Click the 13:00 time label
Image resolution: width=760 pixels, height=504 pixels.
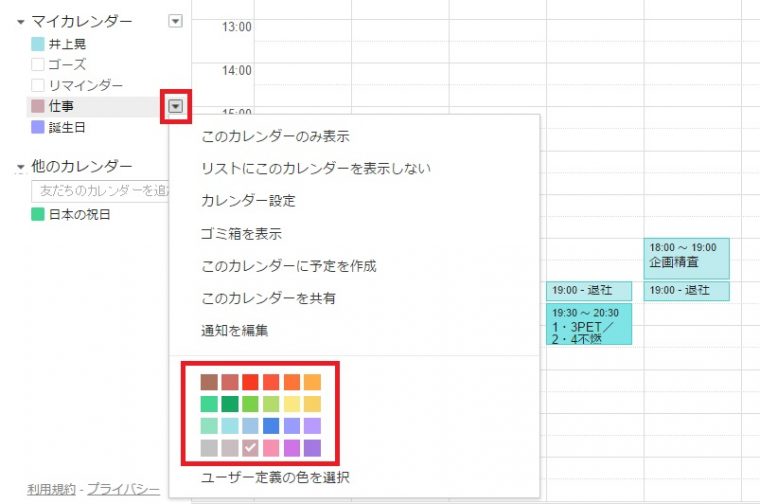point(237,27)
